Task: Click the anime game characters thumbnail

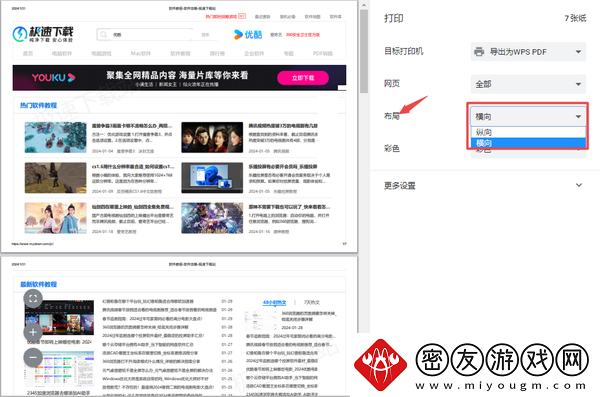Action: tap(212, 218)
